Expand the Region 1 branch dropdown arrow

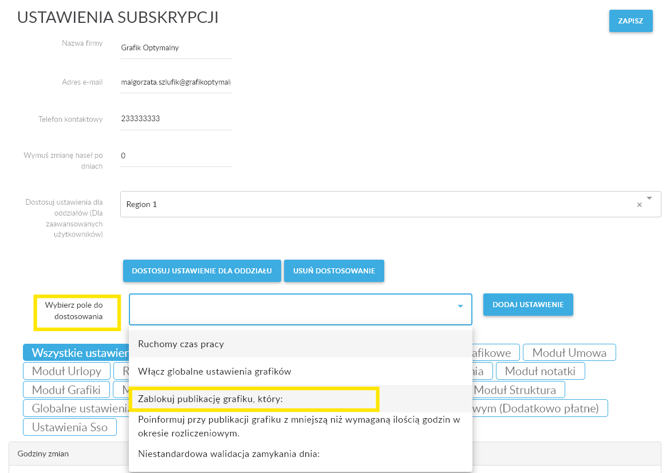pos(650,199)
